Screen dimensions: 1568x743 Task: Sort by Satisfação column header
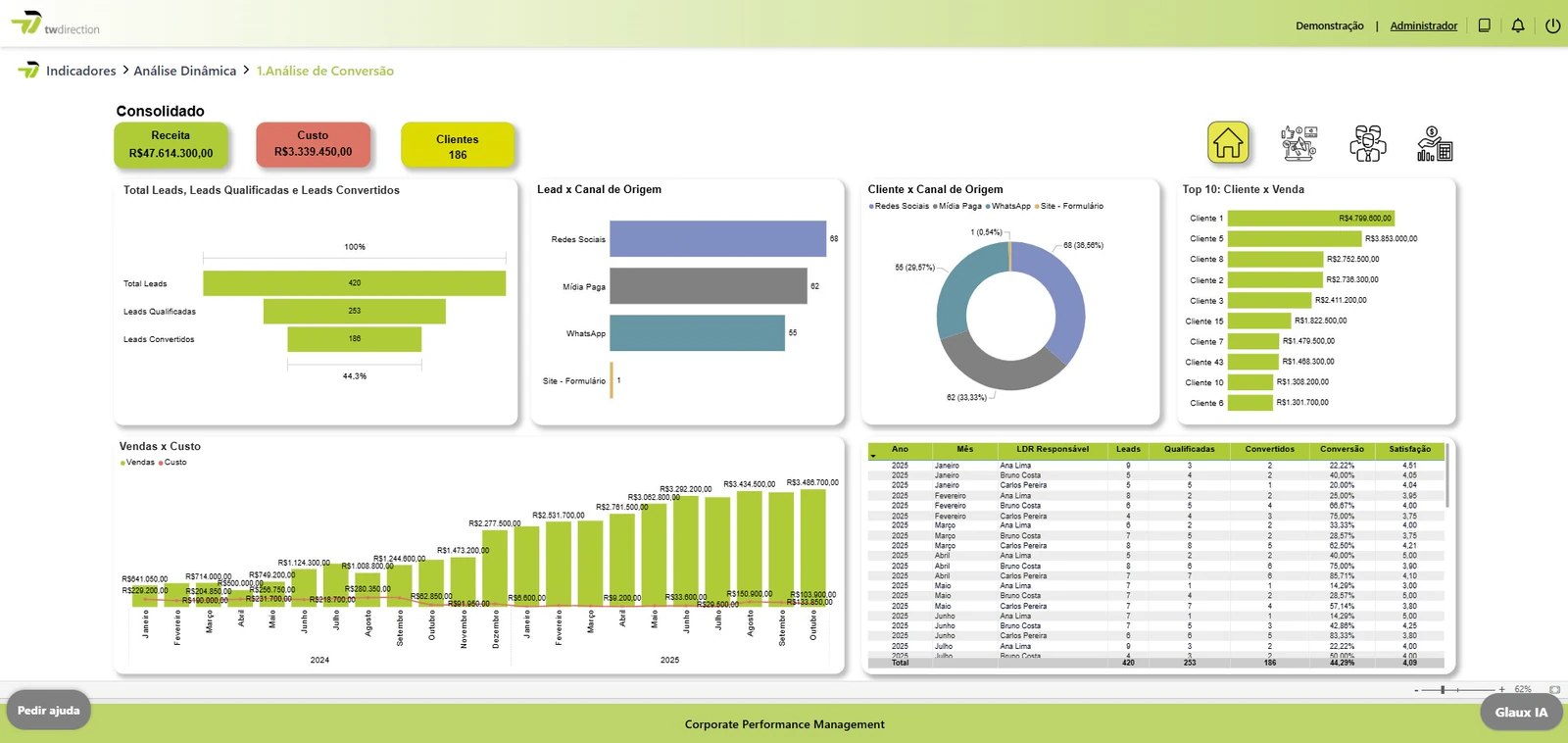pos(1409,449)
